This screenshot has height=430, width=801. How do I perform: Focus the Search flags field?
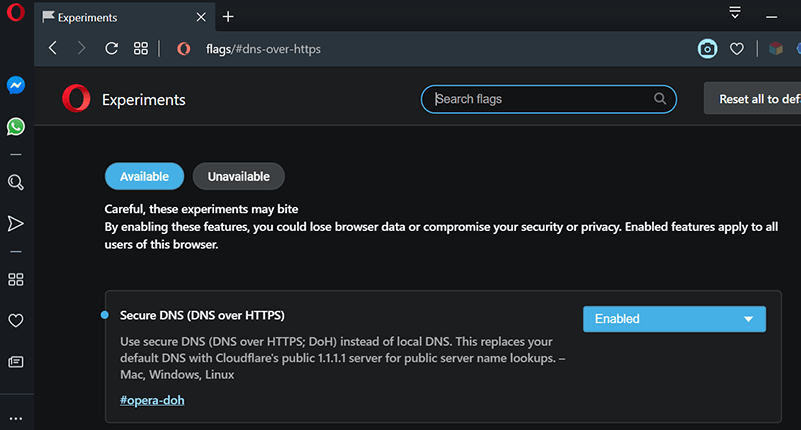pos(549,99)
